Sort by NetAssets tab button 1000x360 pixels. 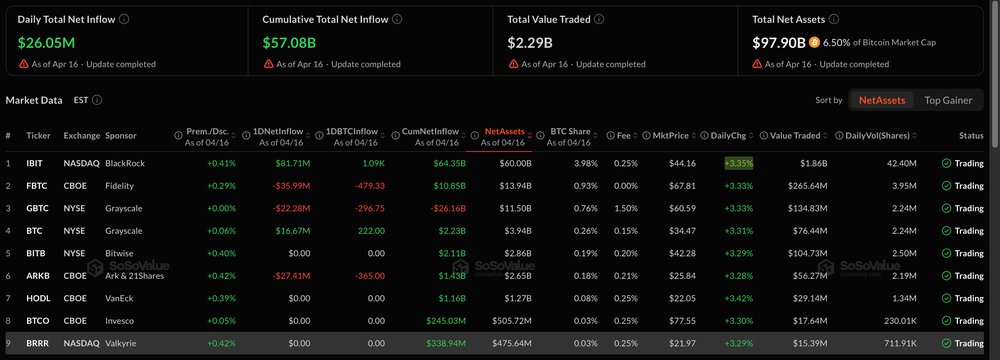[882, 100]
